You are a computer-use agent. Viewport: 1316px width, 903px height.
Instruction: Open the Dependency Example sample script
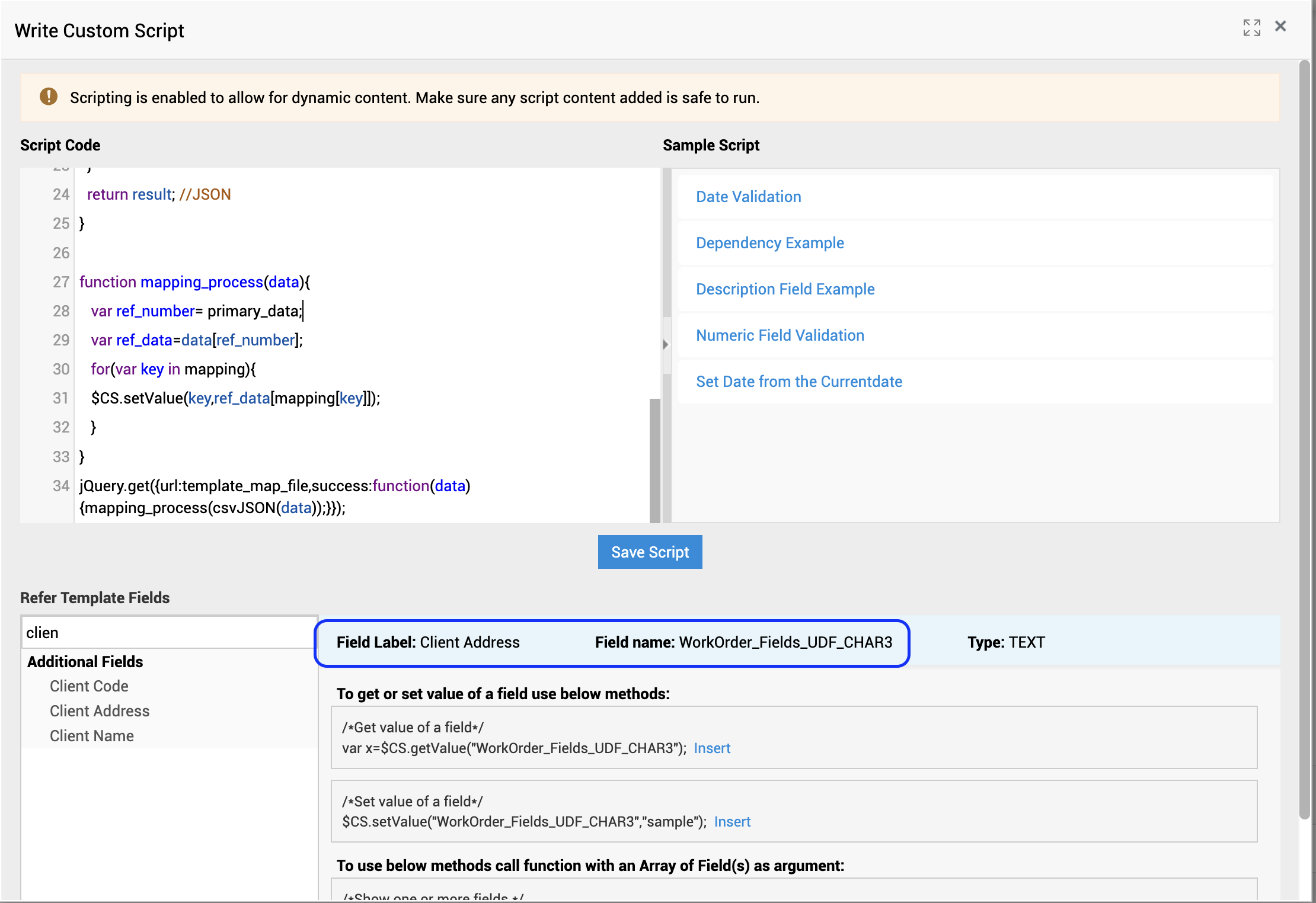769,243
